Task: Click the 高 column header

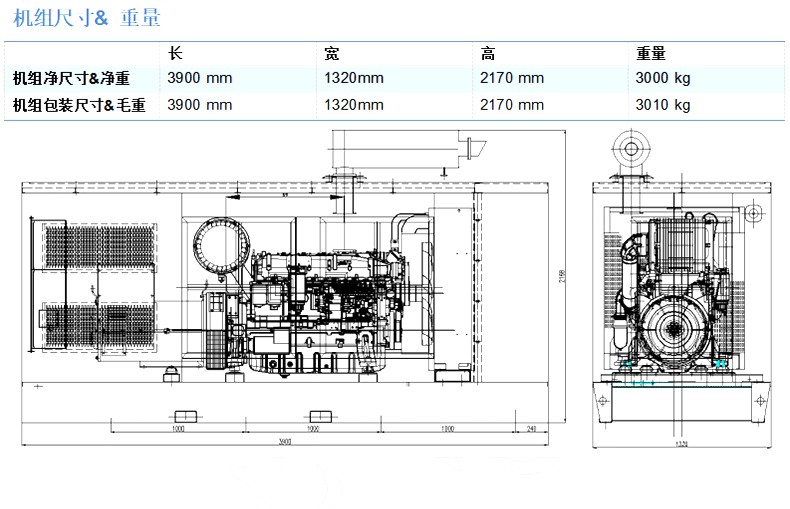Action: 488,54
